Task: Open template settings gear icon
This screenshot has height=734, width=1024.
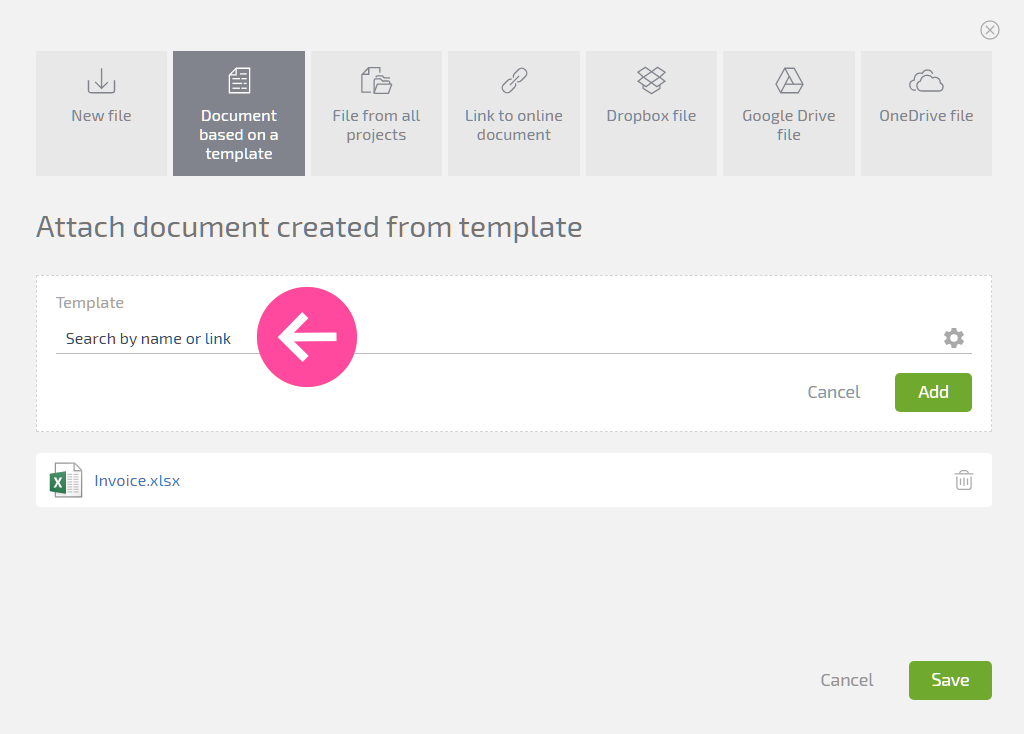Action: (x=953, y=338)
